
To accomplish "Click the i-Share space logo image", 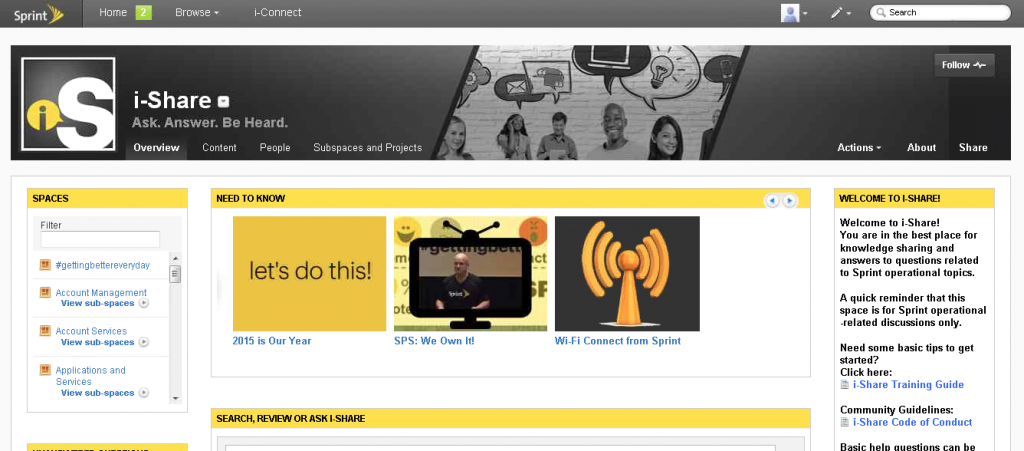I will 68,105.
